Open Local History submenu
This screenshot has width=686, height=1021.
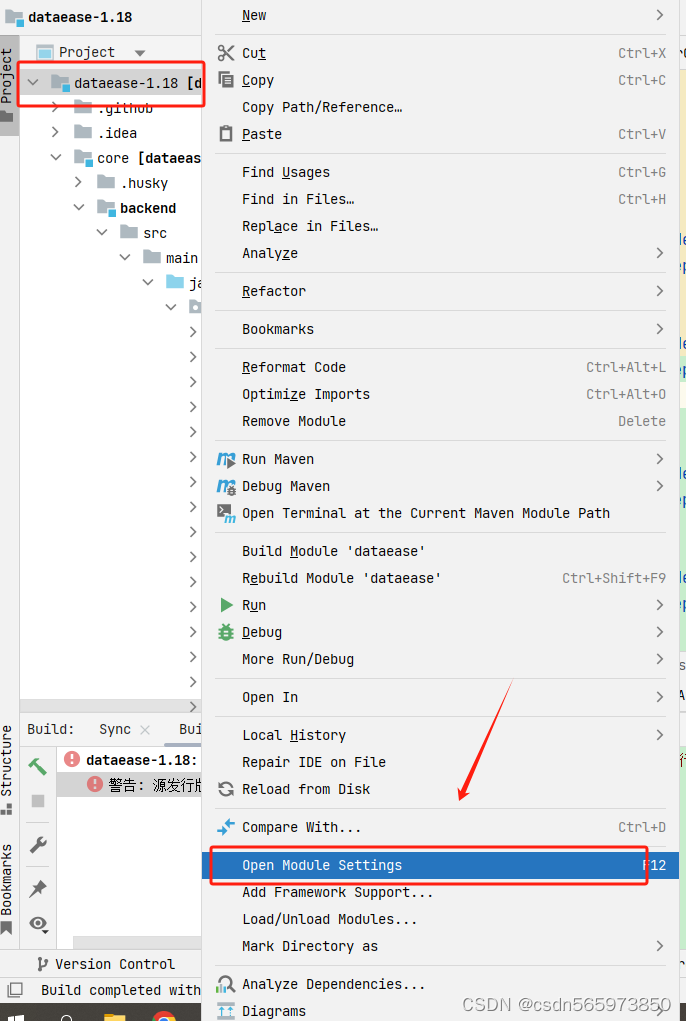(441, 735)
